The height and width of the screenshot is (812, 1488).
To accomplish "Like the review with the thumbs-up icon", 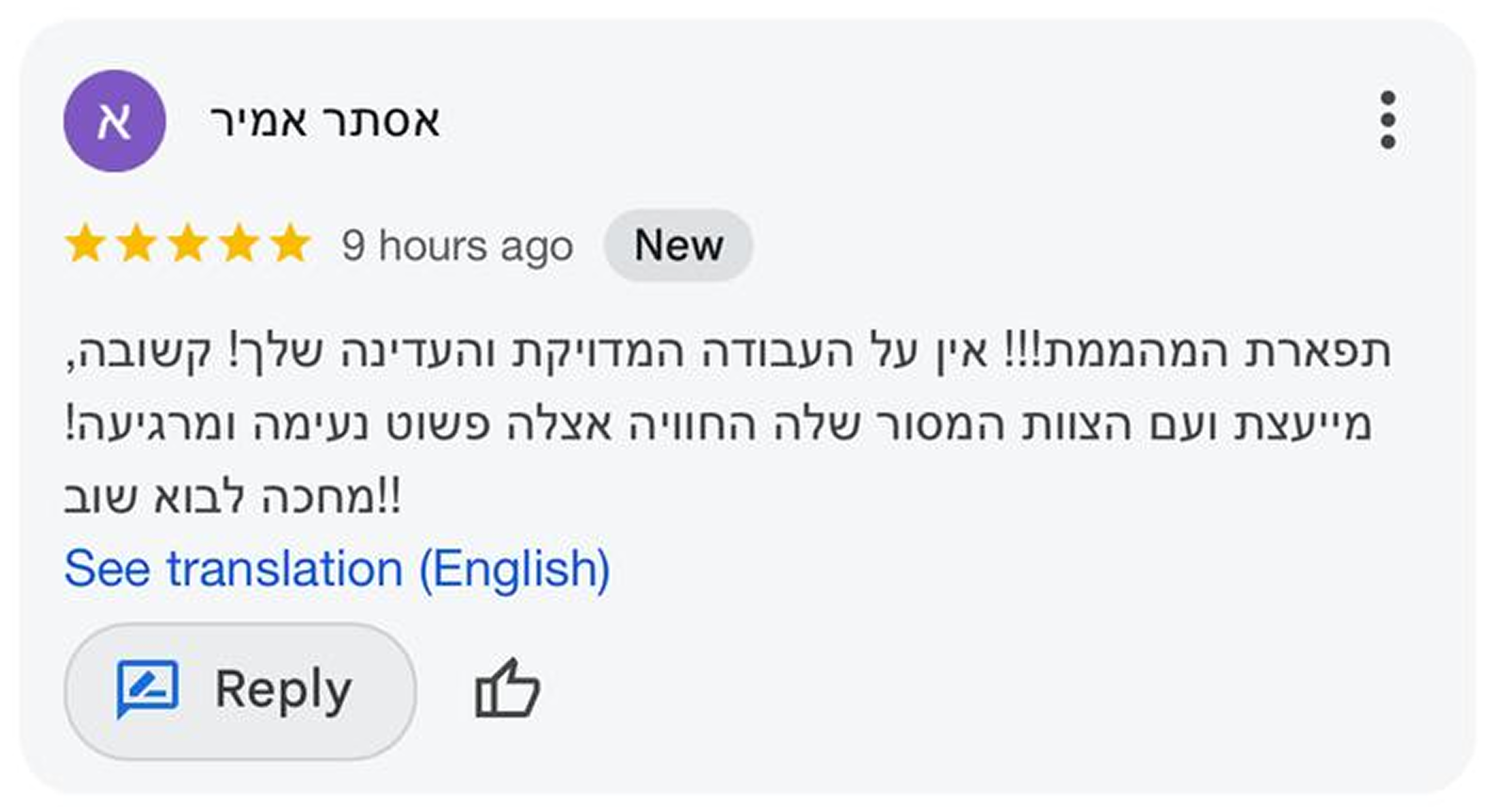I will click(x=507, y=689).
